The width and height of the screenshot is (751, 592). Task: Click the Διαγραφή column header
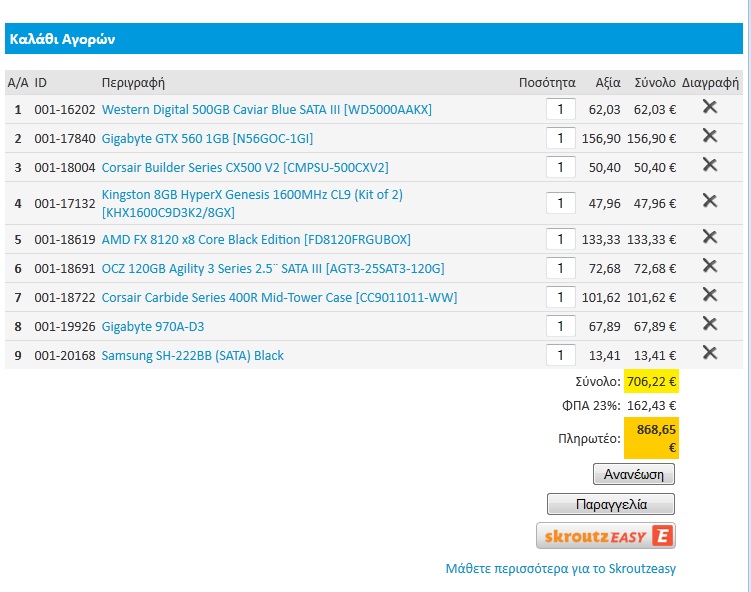point(710,83)
